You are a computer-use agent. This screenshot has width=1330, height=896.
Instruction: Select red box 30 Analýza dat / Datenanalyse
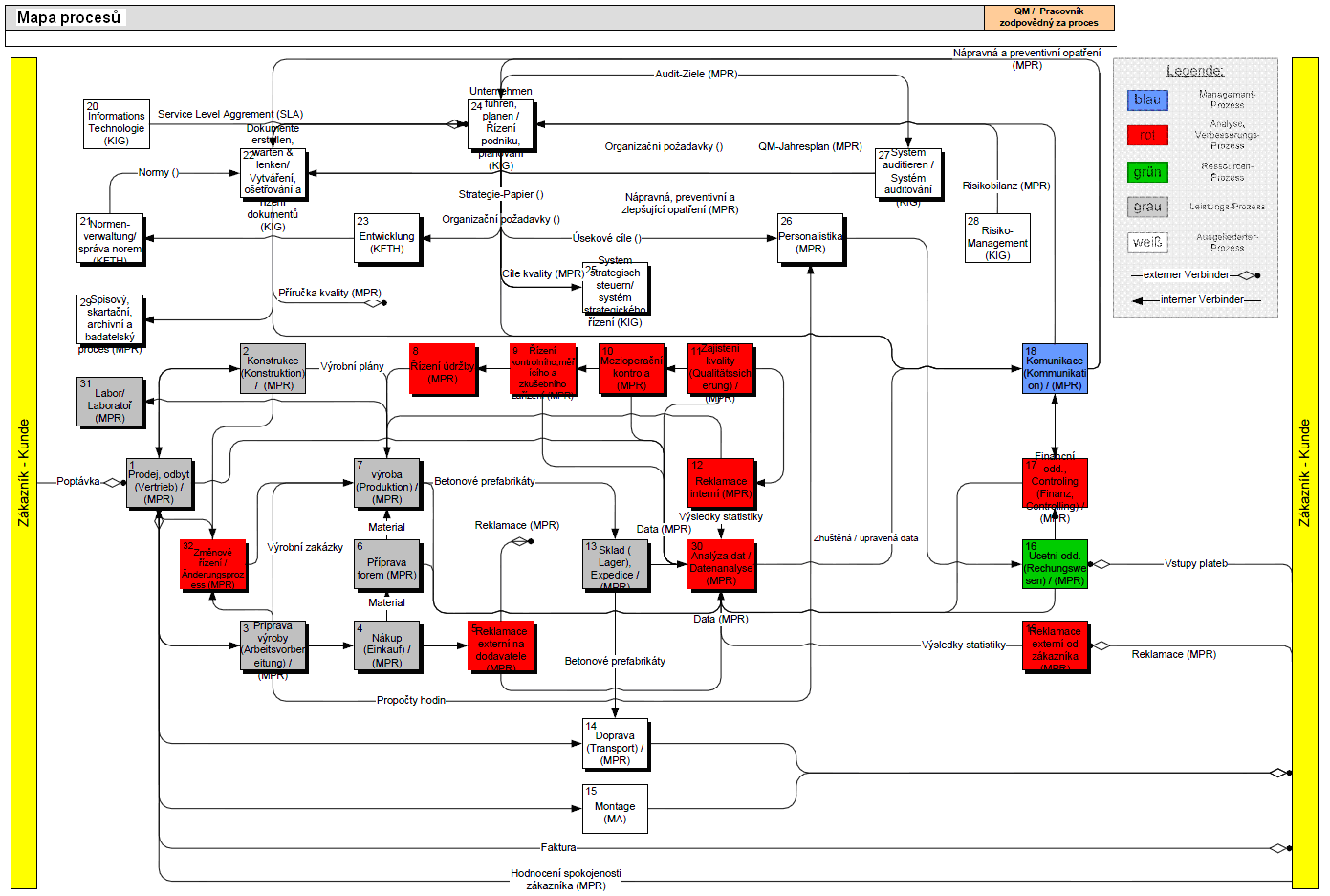(721, 563)
